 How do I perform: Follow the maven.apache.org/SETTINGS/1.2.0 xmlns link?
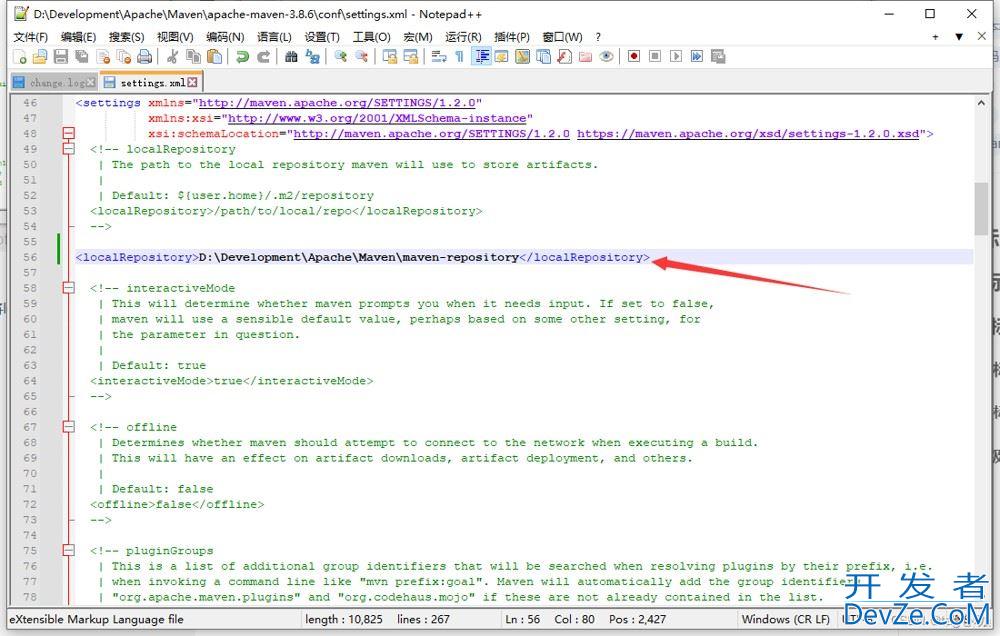pyautogui.click(x=337, y=103)
